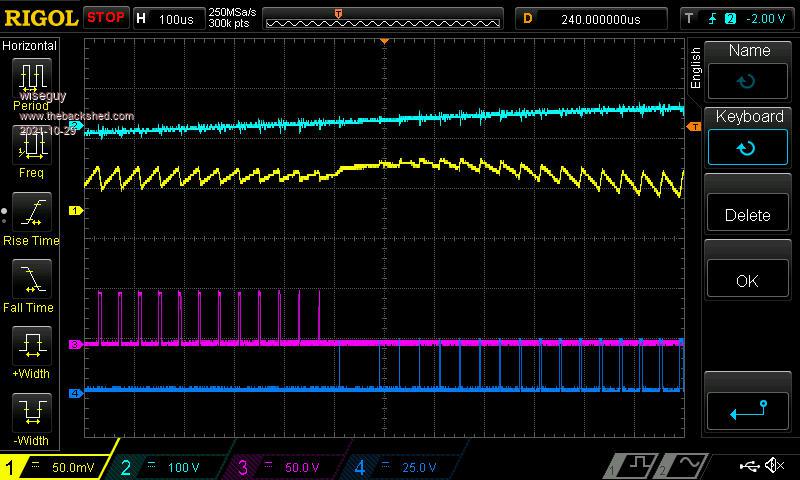The height and width of the screenshot is (480, 800).
Task: Add the -Width measurement
Action: click(x=33, y=411)
